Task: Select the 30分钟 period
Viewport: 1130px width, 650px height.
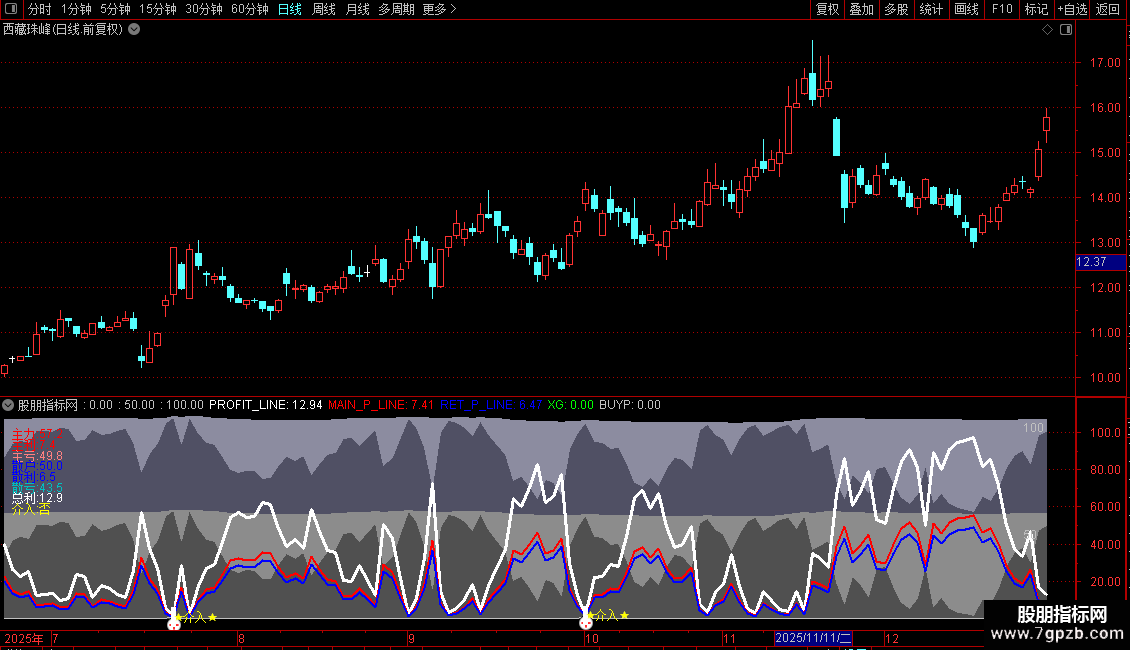Action: tap(204, 9)
